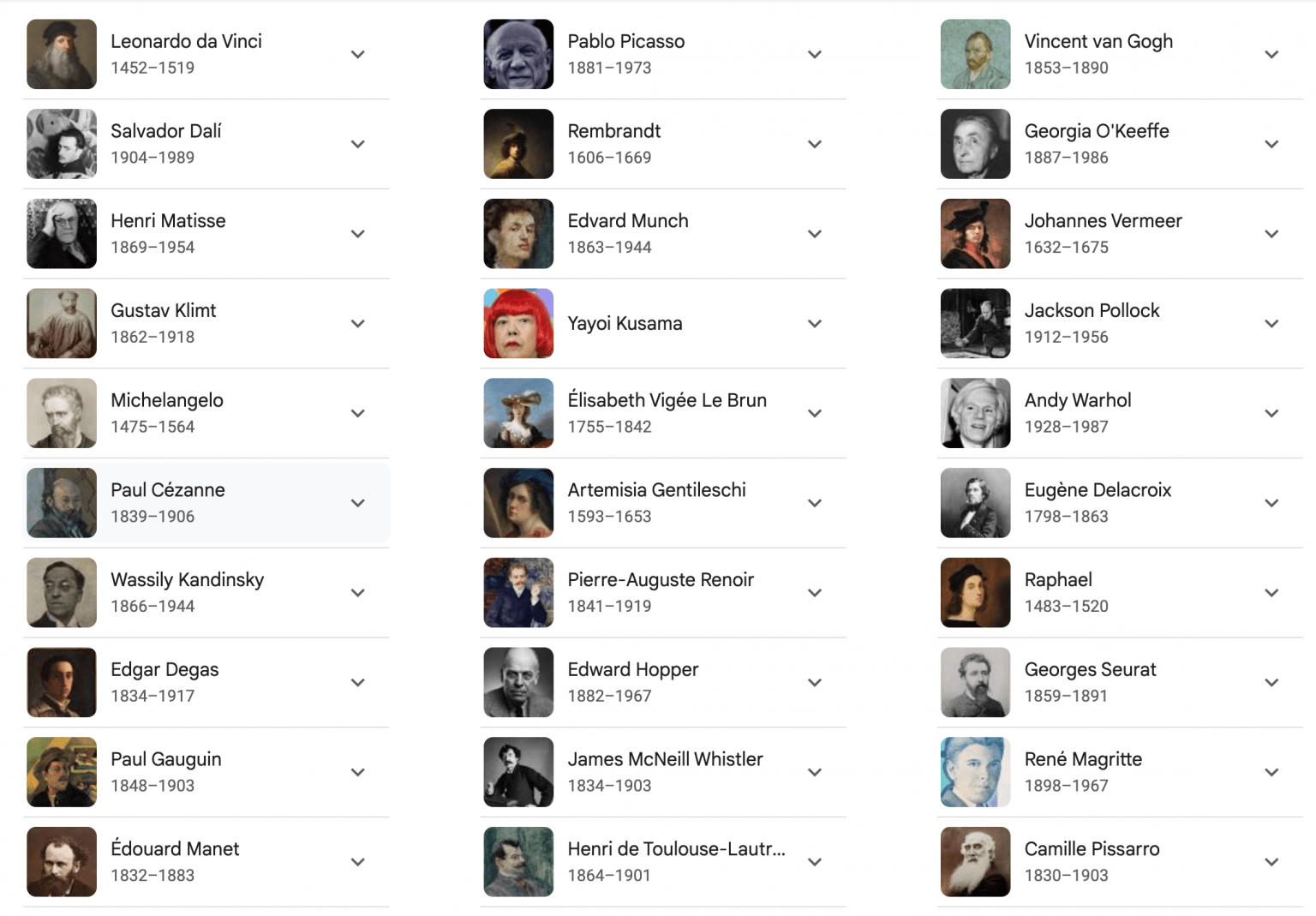This screenshot has height=916, width=1316.
Task: Open the Georgia O'Keeffe portrait thumbnail
Action: tap(975, 144)
